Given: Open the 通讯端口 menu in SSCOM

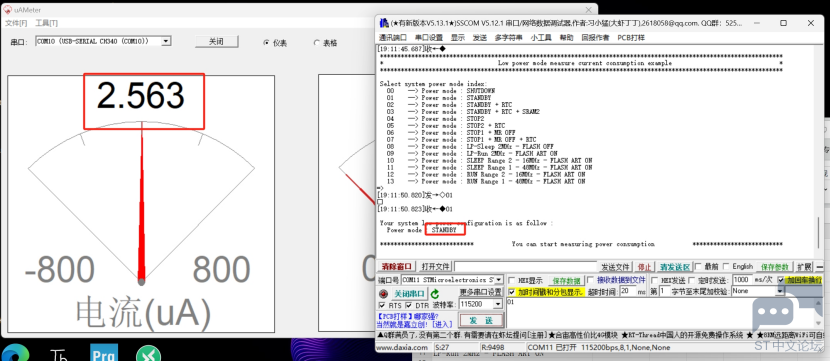Looking at the screenshot, I should pos(392,38).
